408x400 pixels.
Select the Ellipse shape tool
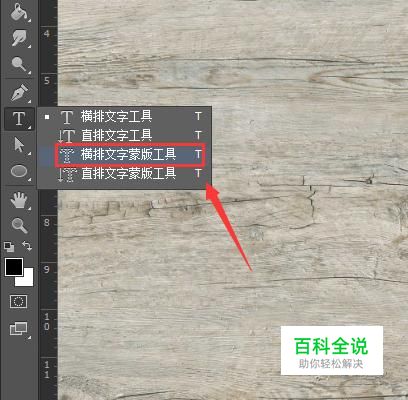pos(19,171)
